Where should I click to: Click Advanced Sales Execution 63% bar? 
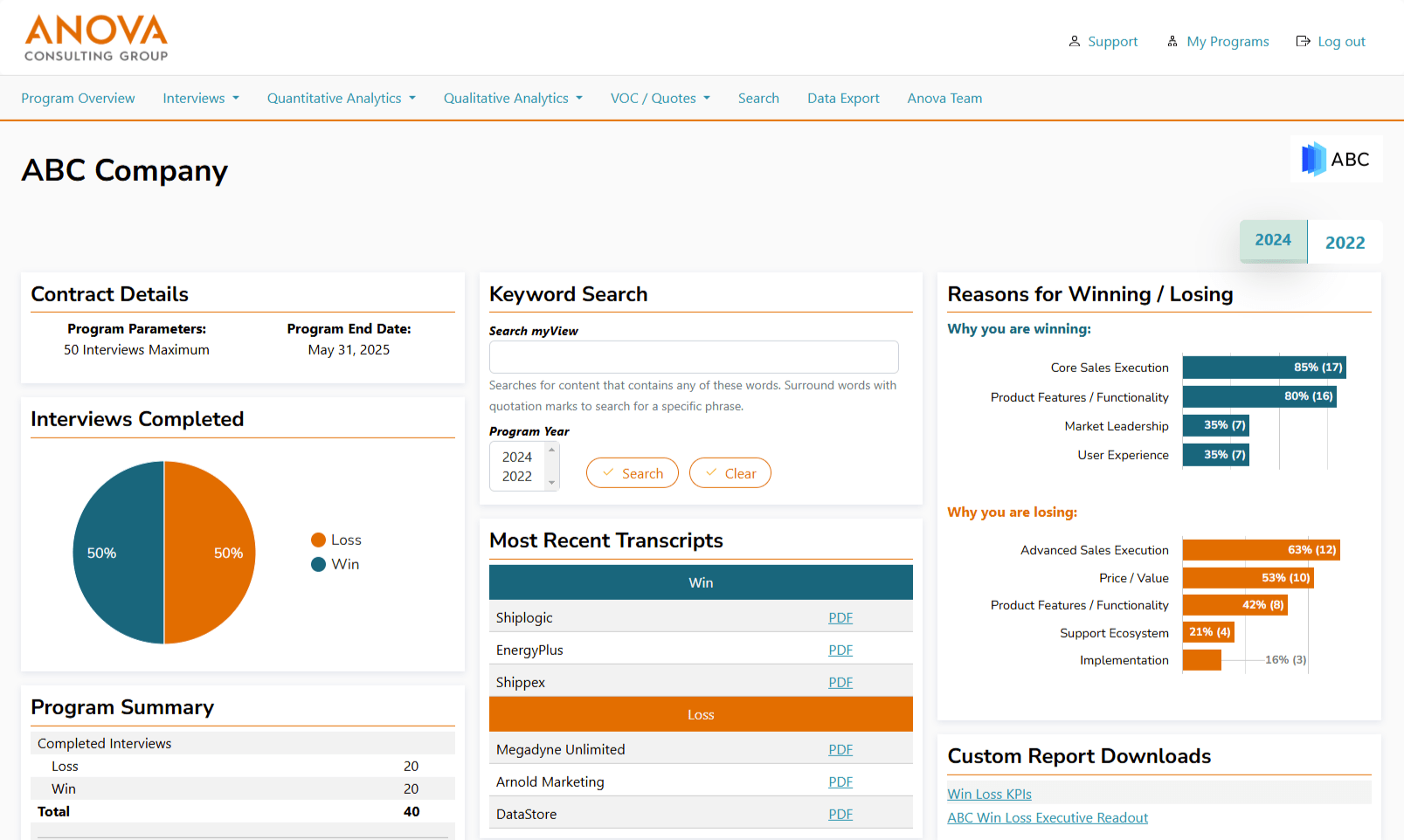point(1262,549)
